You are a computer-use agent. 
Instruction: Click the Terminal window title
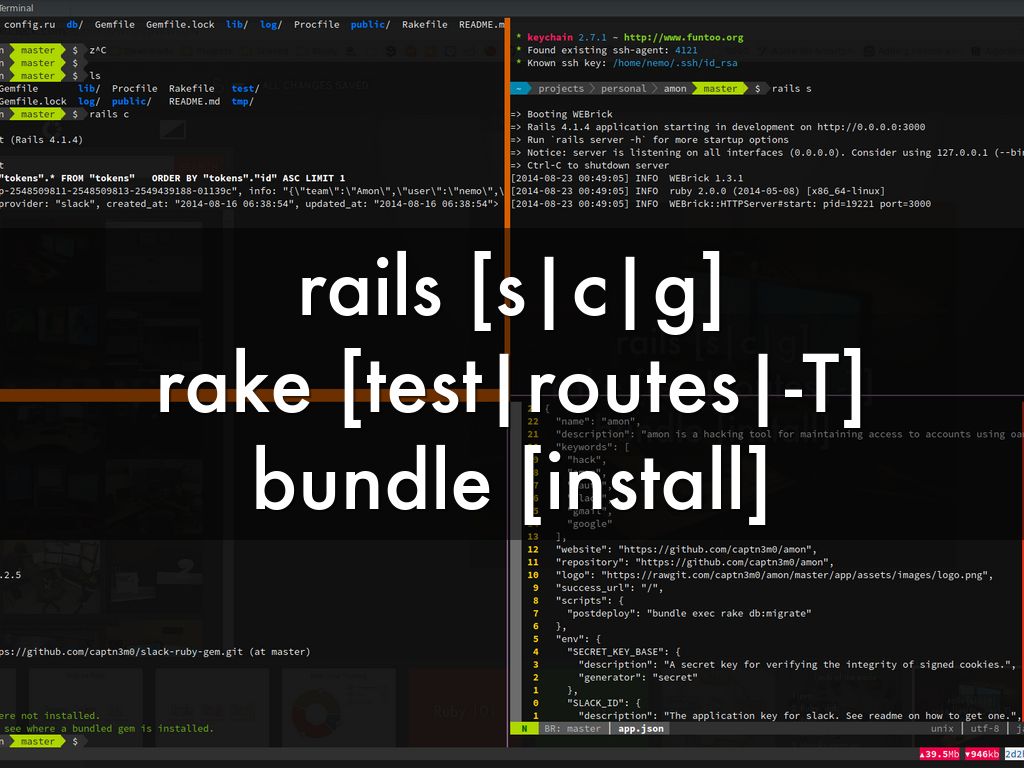click(x=18, y=7)
